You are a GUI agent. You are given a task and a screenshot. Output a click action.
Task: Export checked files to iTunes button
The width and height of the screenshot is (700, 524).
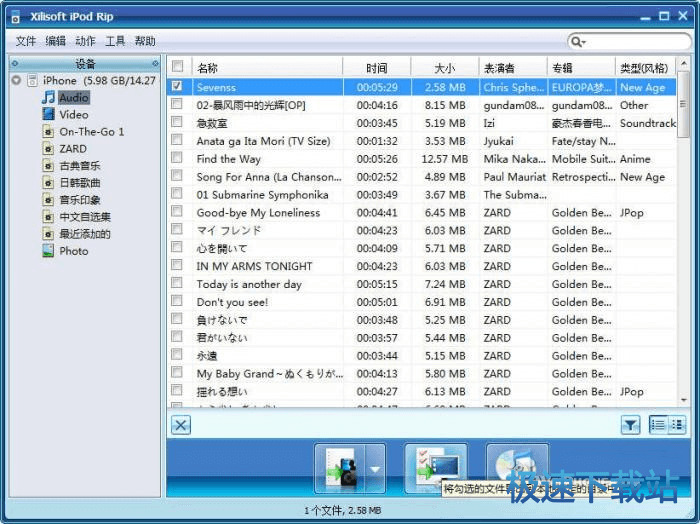coord(518,469)
